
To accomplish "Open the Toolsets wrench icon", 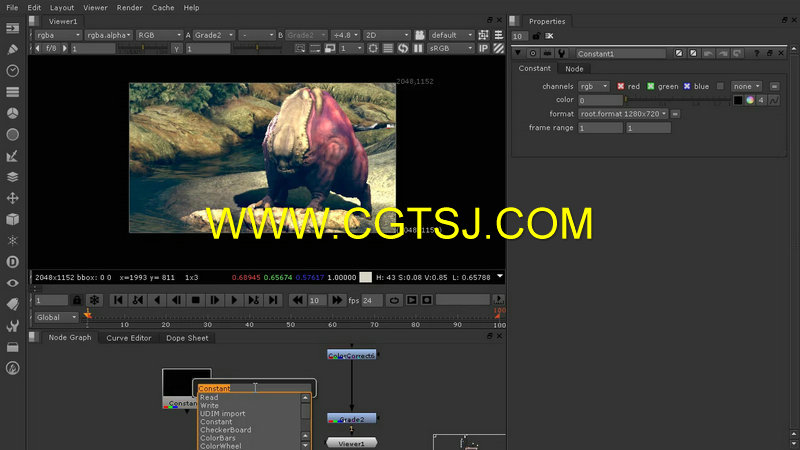I will pos(12,326).
